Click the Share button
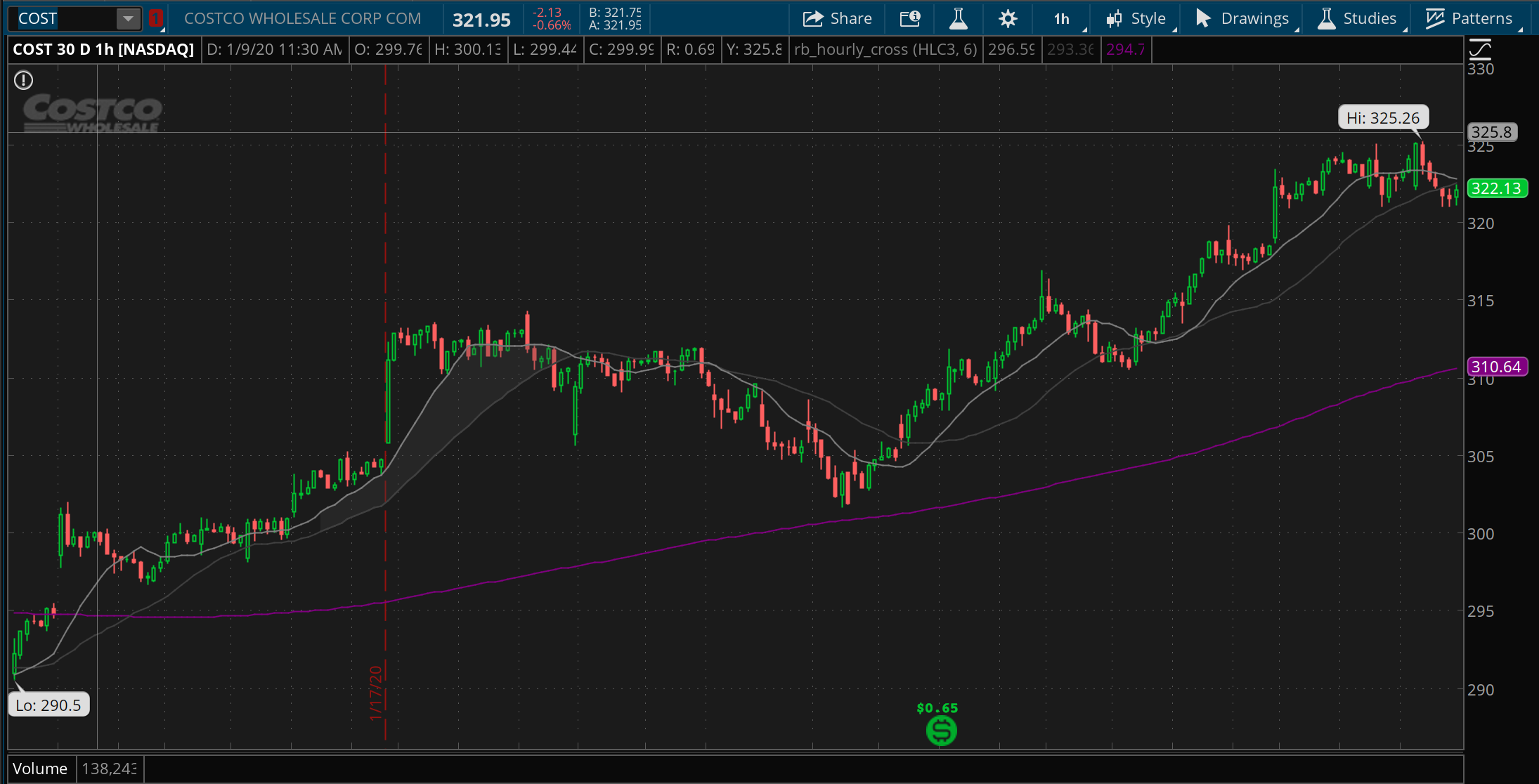 click(837, 19)
